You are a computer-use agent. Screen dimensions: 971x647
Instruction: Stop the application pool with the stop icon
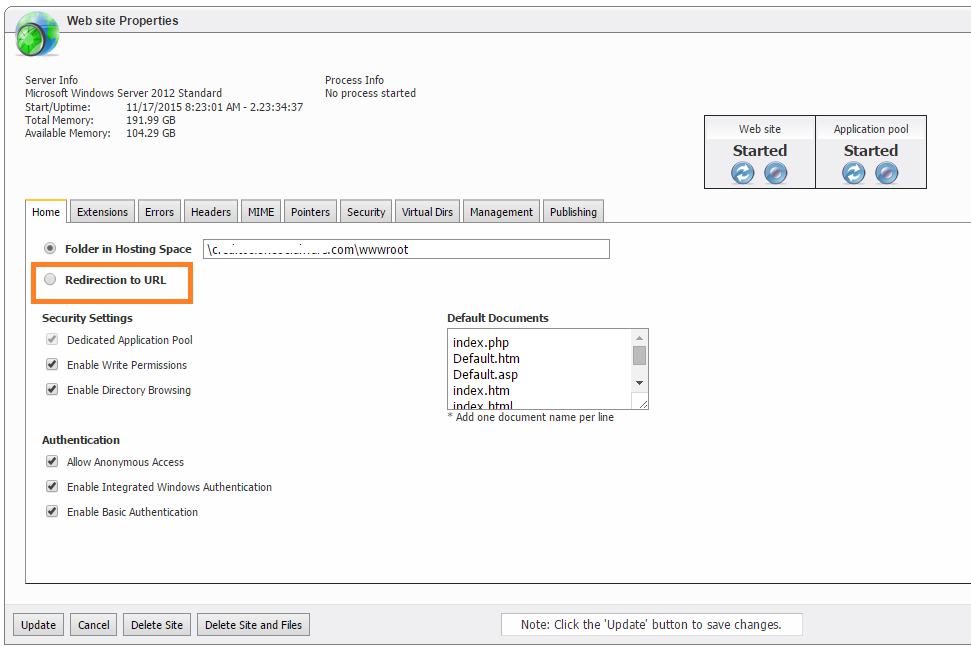pos(887,173)
